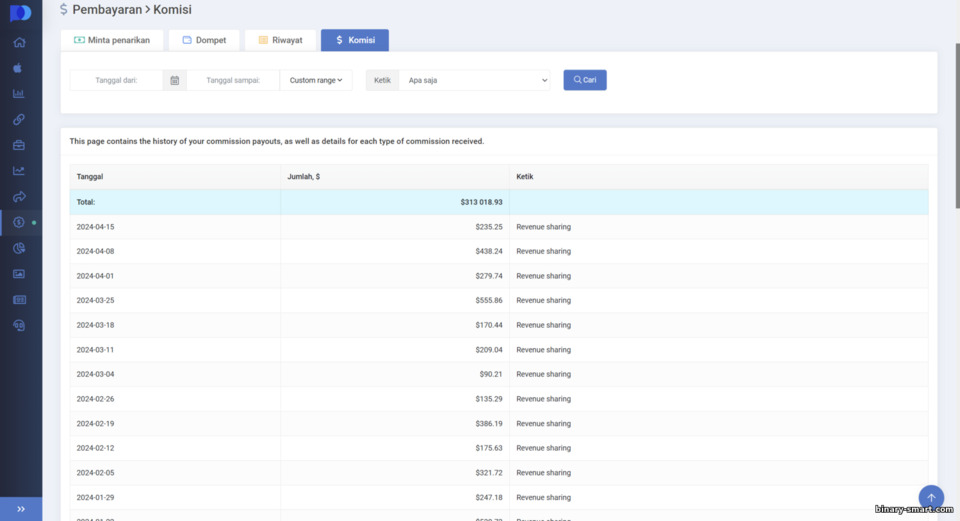The image size is (960, 521).
Task: Open the home icon in sidebar
Action: tap(20, 42)
